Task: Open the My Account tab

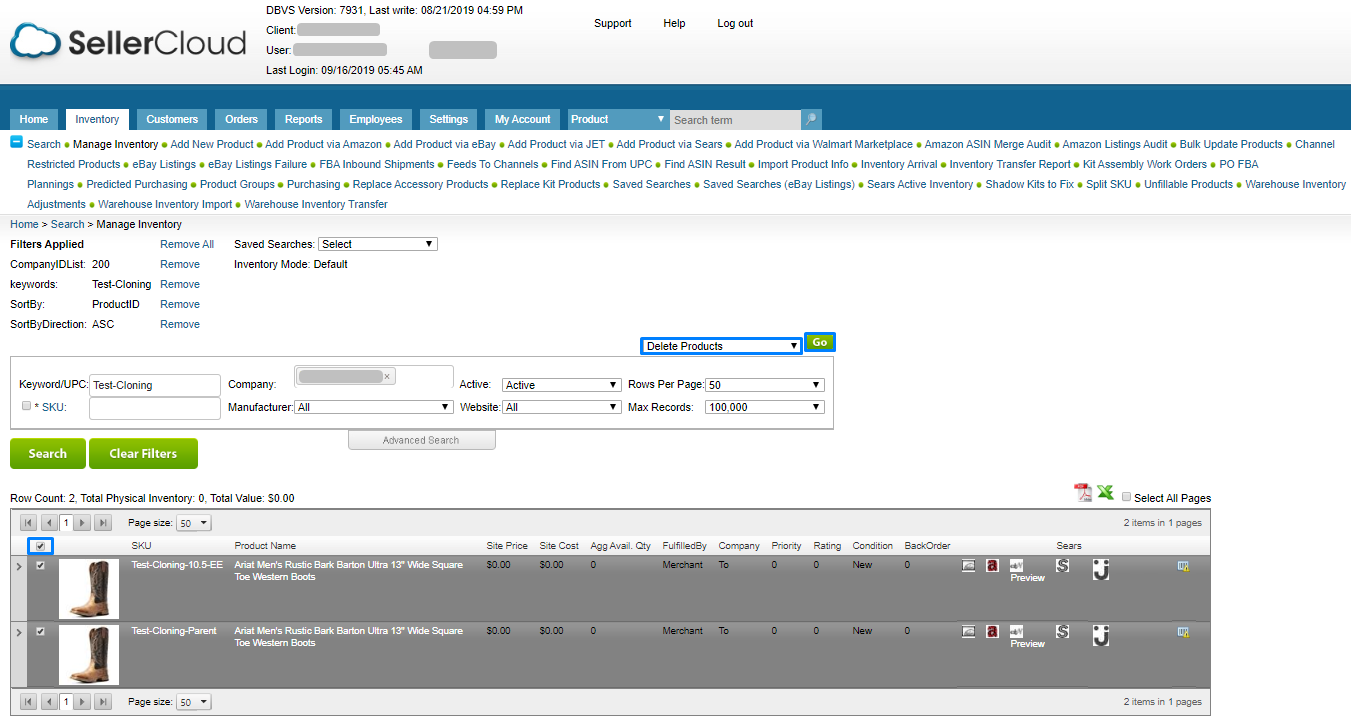Action: coord(523,119)
